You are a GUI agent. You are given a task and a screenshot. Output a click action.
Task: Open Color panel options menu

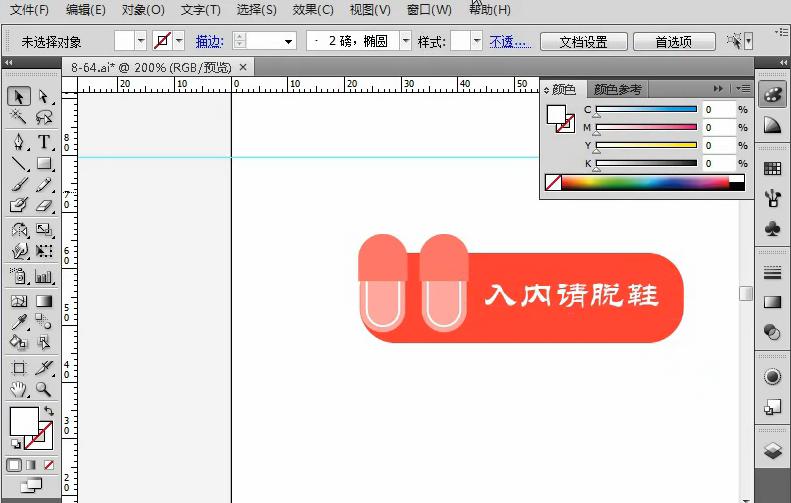click(743, 89)
